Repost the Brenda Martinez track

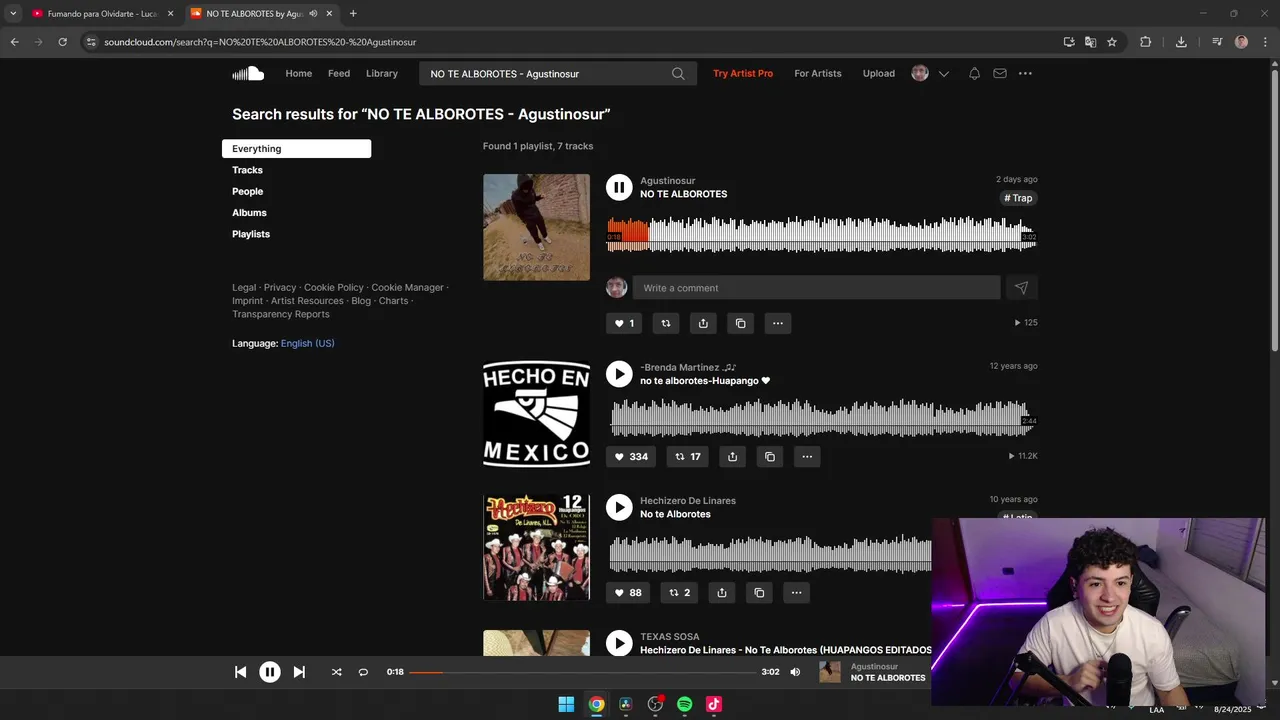click(687, 456)
